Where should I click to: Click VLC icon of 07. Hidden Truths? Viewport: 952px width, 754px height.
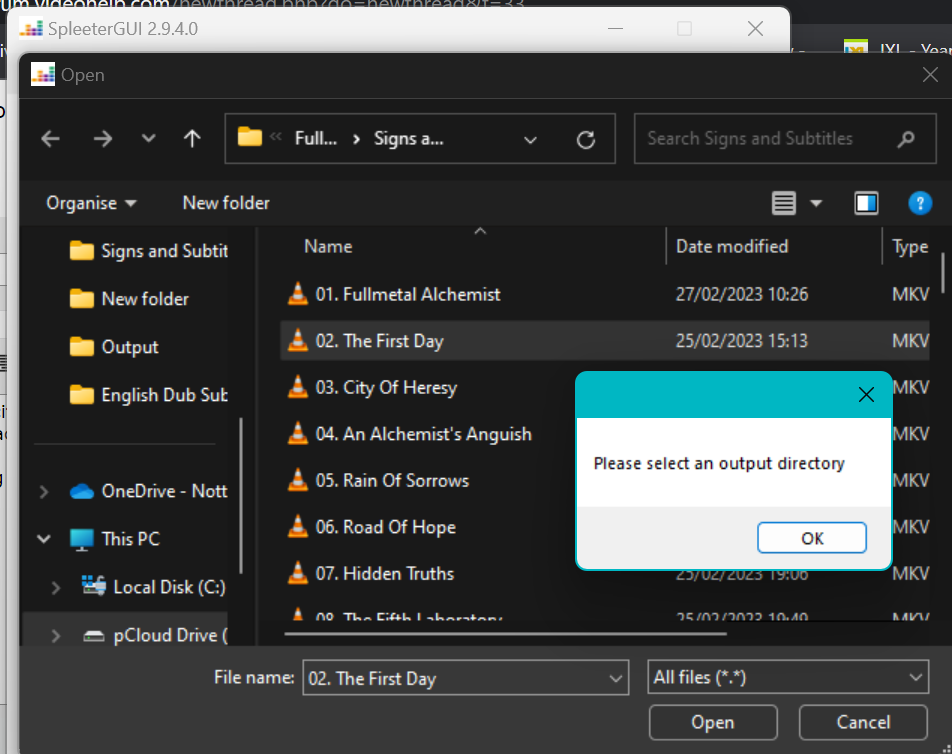(x=298, y=572)
